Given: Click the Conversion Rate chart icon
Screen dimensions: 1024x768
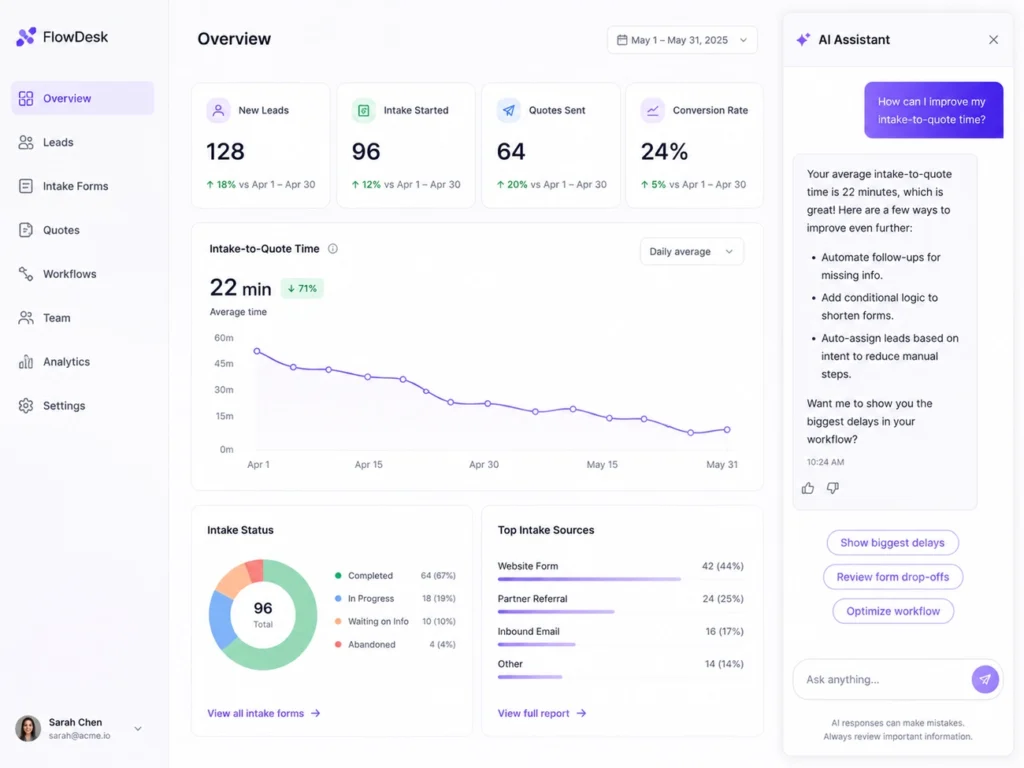Looking at the screenshot, I should coord(652,110).
